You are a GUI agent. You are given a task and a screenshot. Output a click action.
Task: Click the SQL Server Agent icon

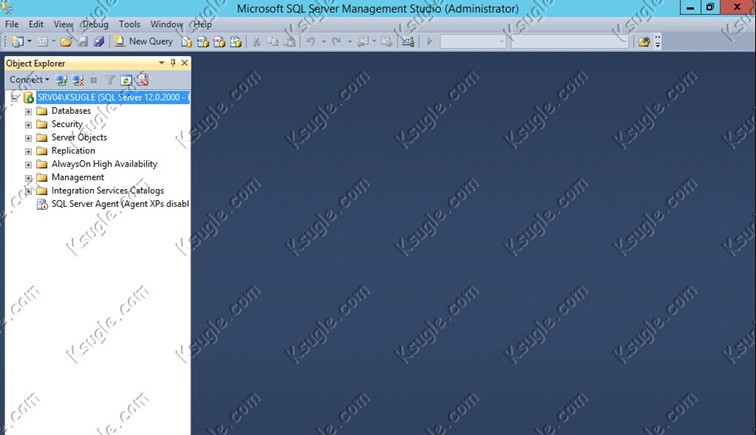[42, 204]
